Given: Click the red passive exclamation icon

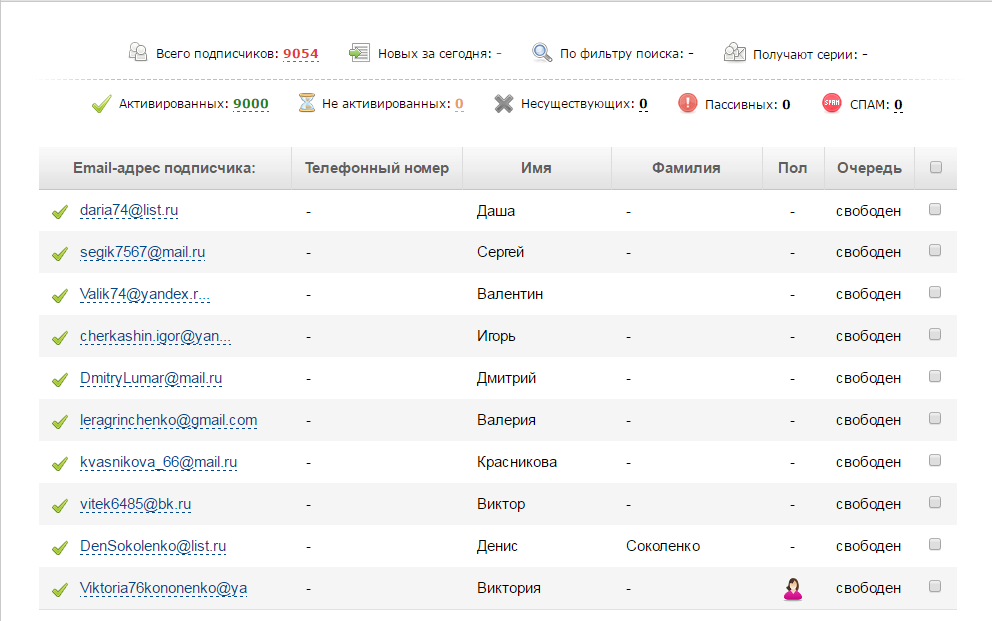Looking at the screenshot, I should pos(688,103).
